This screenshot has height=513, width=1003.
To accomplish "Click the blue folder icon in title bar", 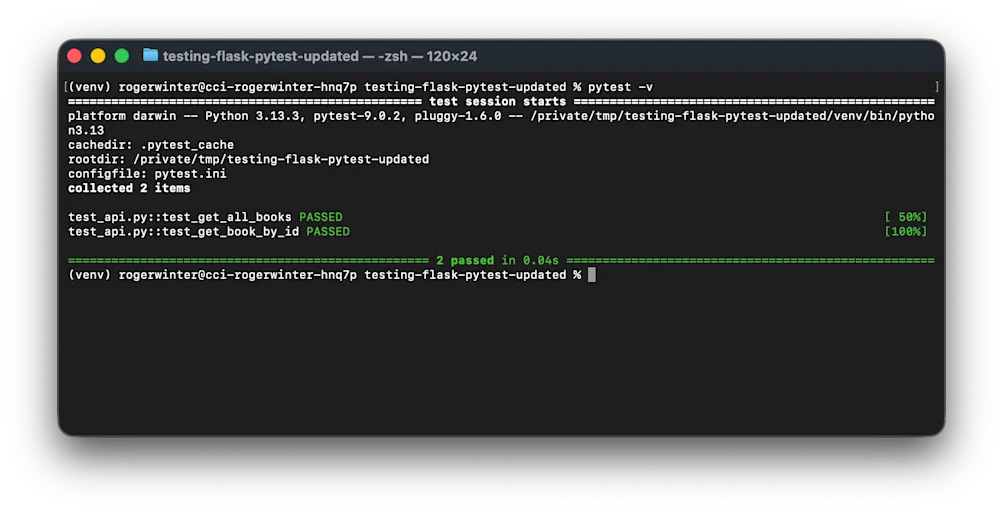I will [x=150, y=56].
